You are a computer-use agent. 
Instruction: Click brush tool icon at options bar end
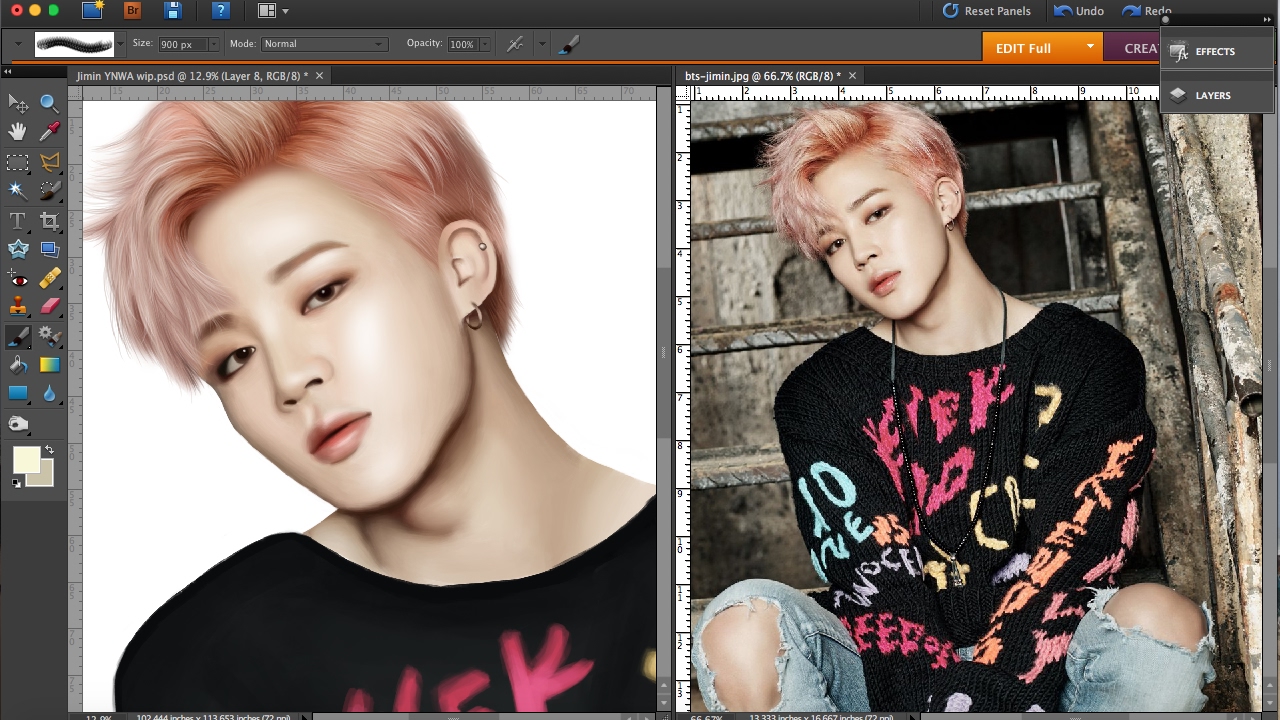[568, 44]
